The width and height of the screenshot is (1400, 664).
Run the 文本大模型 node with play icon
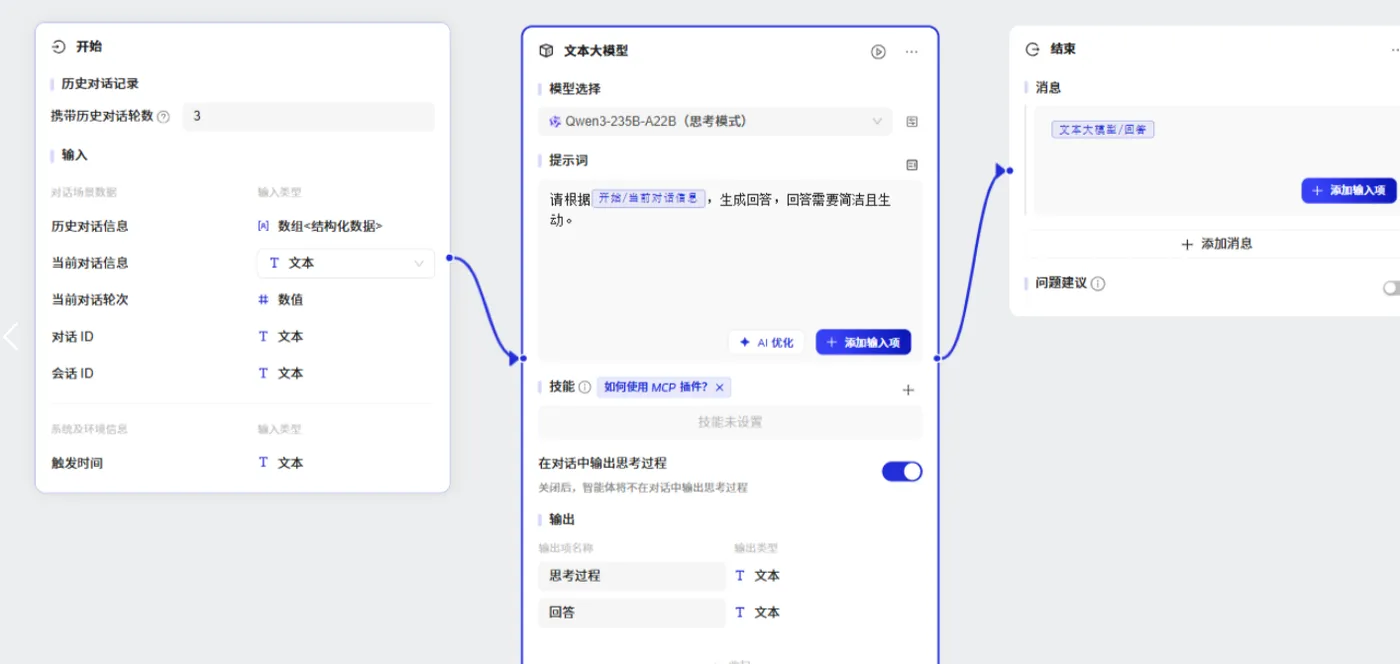878,52
